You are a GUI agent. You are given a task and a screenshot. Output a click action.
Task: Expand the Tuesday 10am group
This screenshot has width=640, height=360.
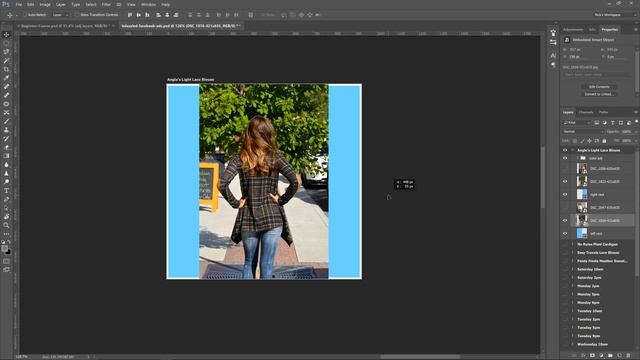(572, 311)
